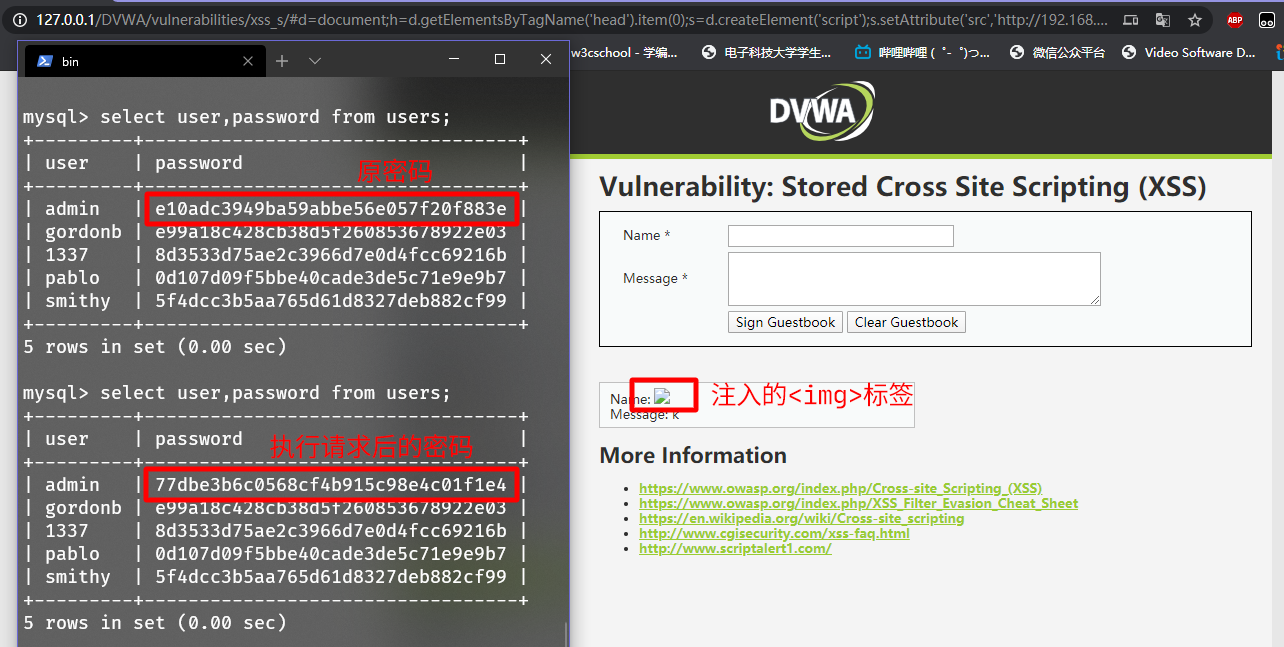Open the 微信公众平台 bookmark

point(1057,53)
